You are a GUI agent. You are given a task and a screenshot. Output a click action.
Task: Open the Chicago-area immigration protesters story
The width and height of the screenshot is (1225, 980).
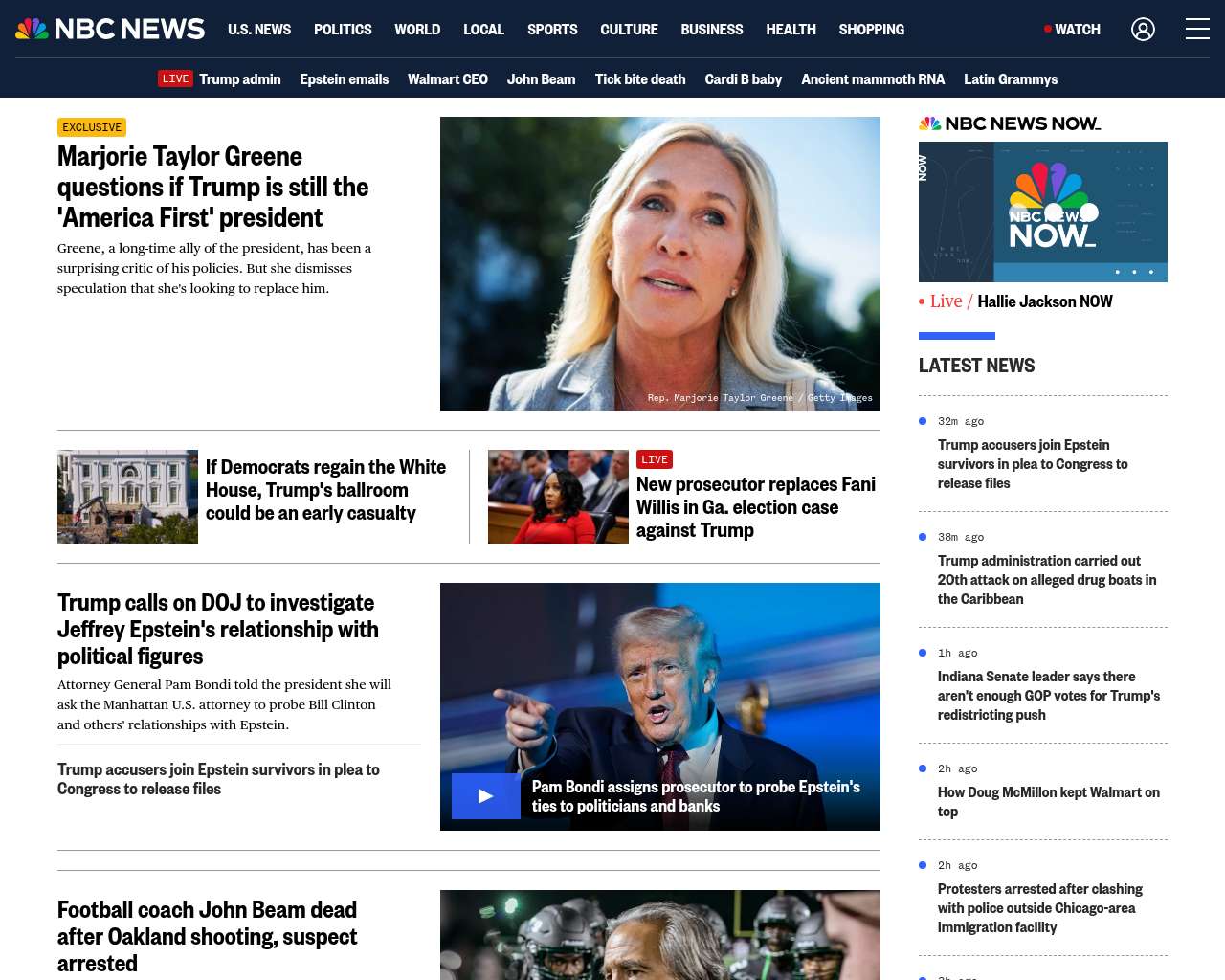pyautogui.click(x=1040, y=908)
